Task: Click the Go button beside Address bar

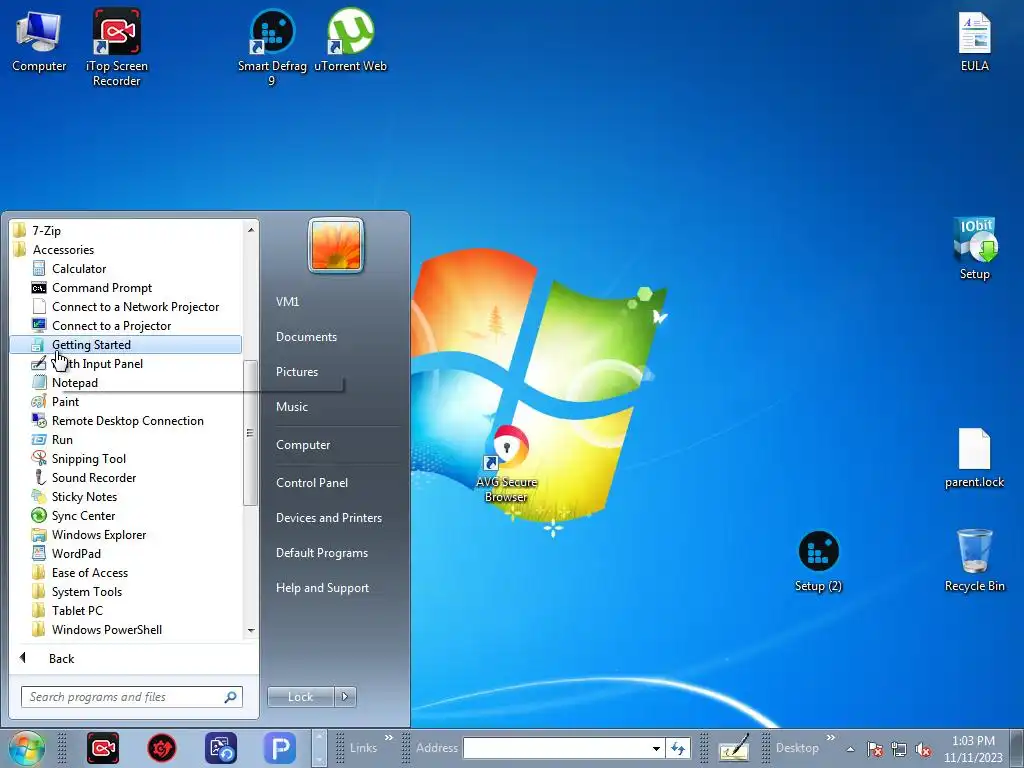Action: [x=677, y=748]
